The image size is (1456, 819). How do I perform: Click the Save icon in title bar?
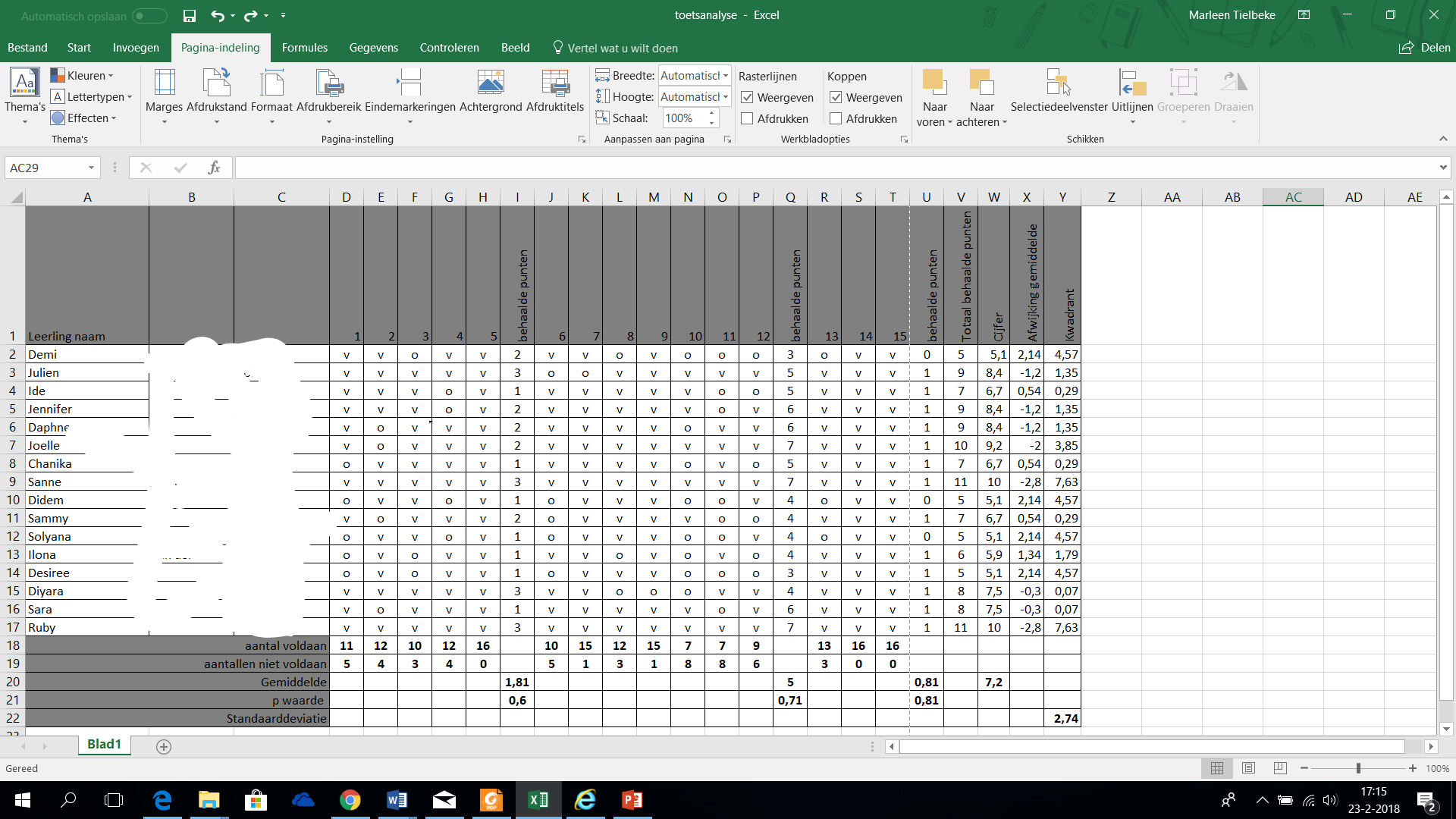coord(190,15)
